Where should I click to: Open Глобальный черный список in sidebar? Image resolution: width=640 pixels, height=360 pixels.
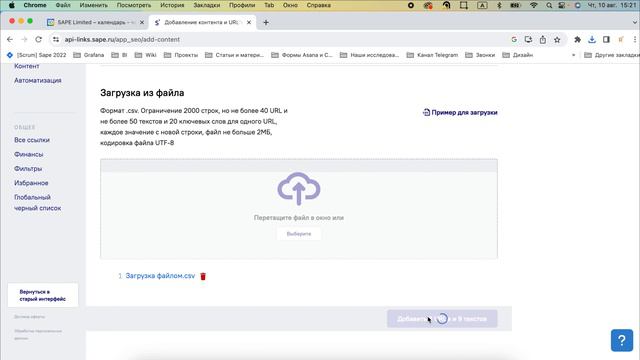point(38,202)
